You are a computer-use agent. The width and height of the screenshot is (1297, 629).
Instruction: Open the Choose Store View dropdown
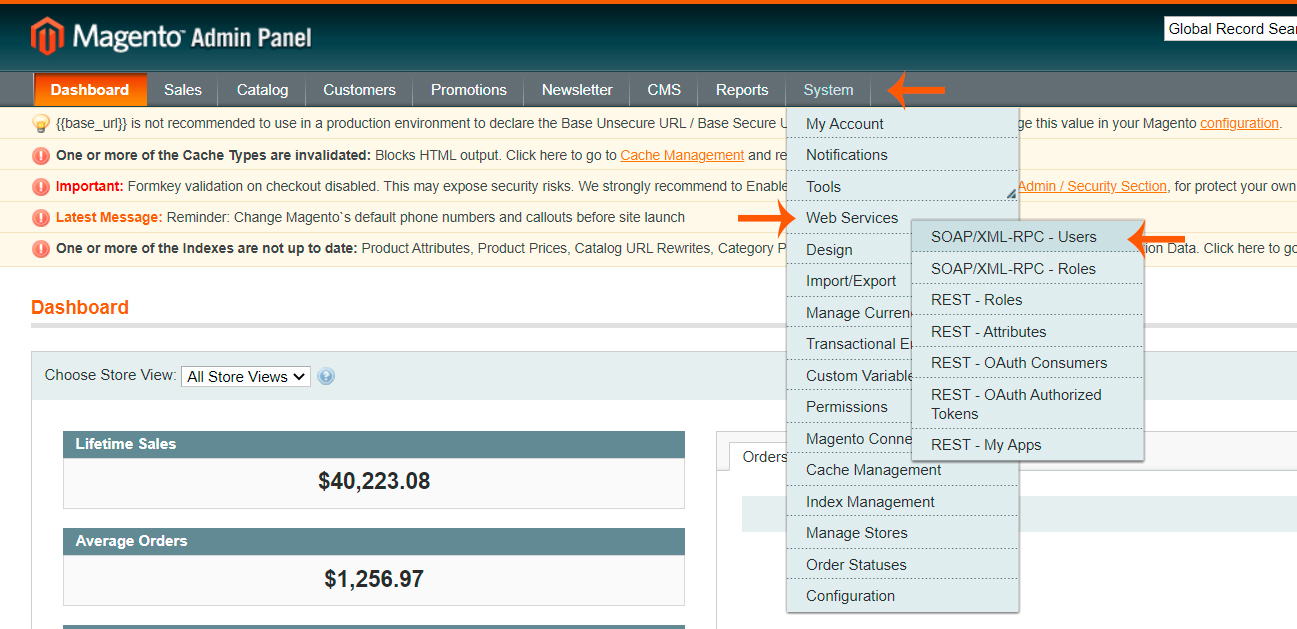(x=246, y=377)
